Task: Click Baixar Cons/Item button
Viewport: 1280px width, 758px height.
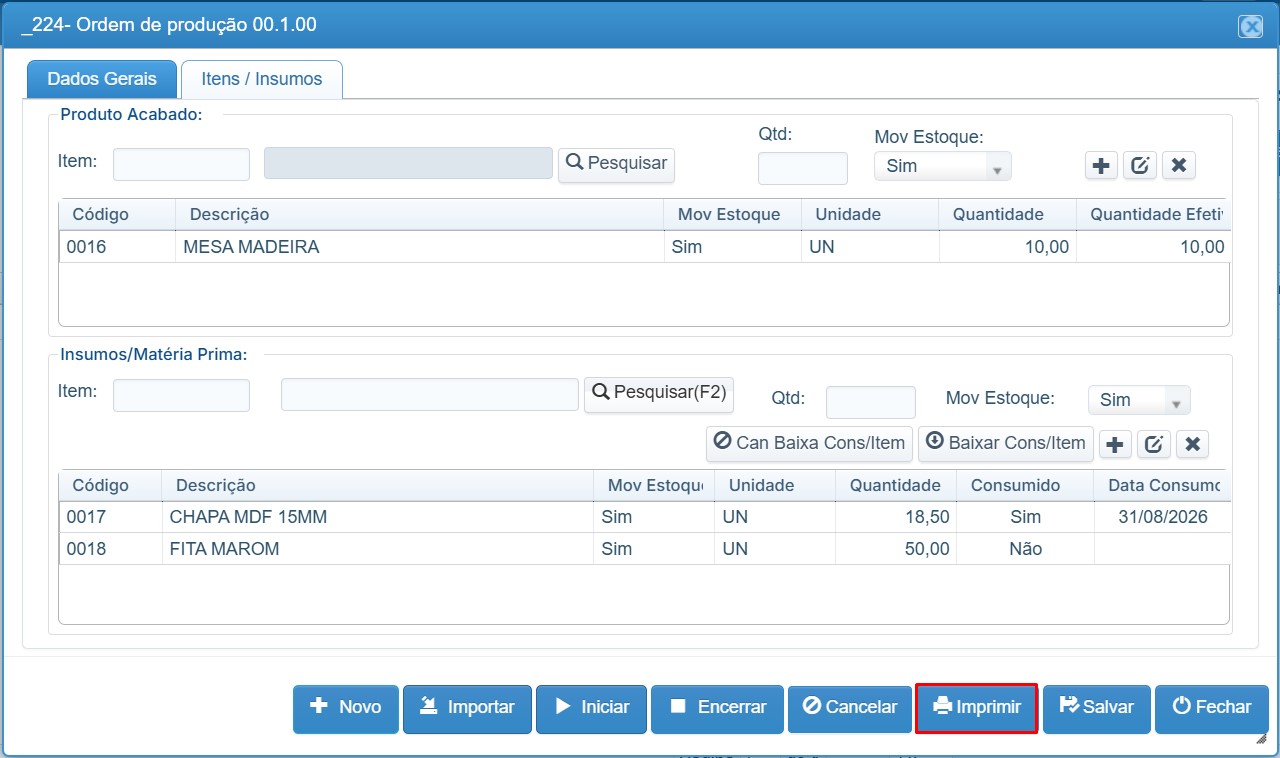Action: 1007,443
